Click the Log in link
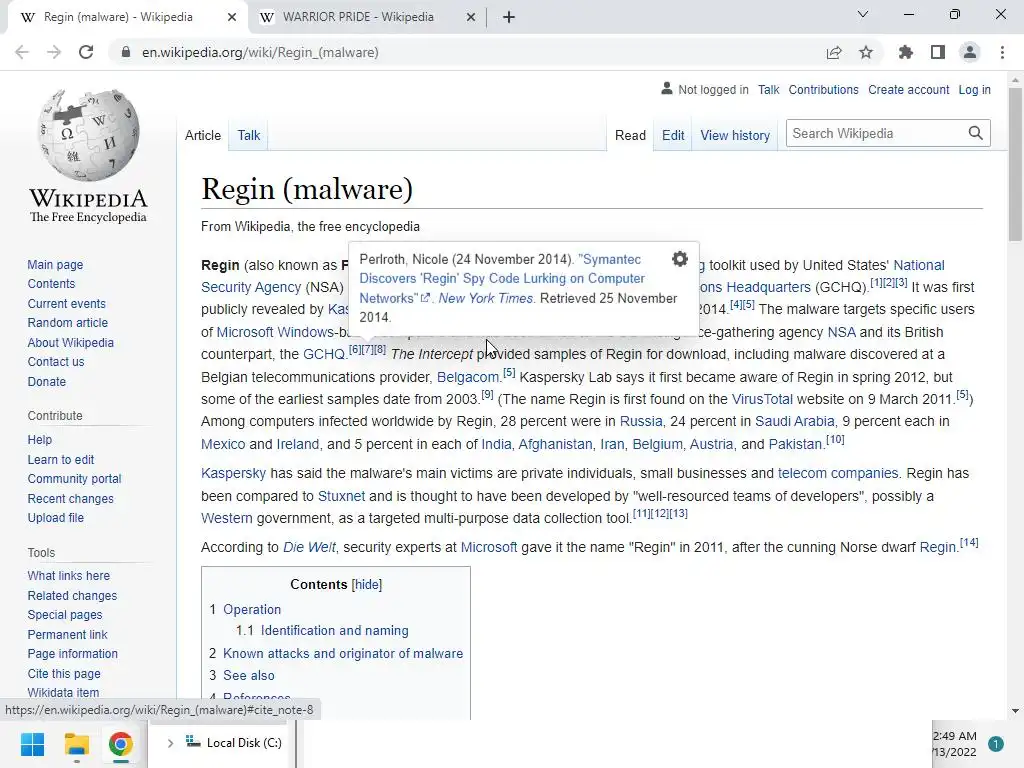Screen dimensions: 1024x768 (x=974, y=89)
